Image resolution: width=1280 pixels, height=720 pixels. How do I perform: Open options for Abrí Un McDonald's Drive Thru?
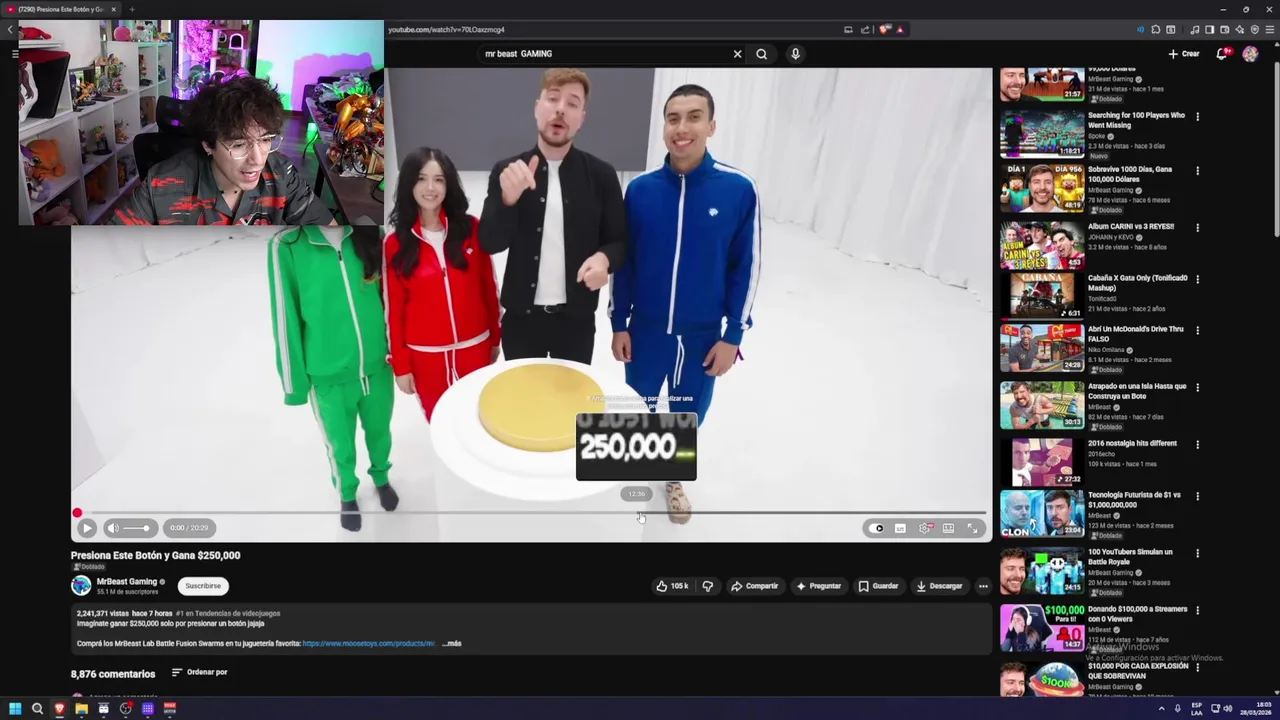coord(1197,330)
